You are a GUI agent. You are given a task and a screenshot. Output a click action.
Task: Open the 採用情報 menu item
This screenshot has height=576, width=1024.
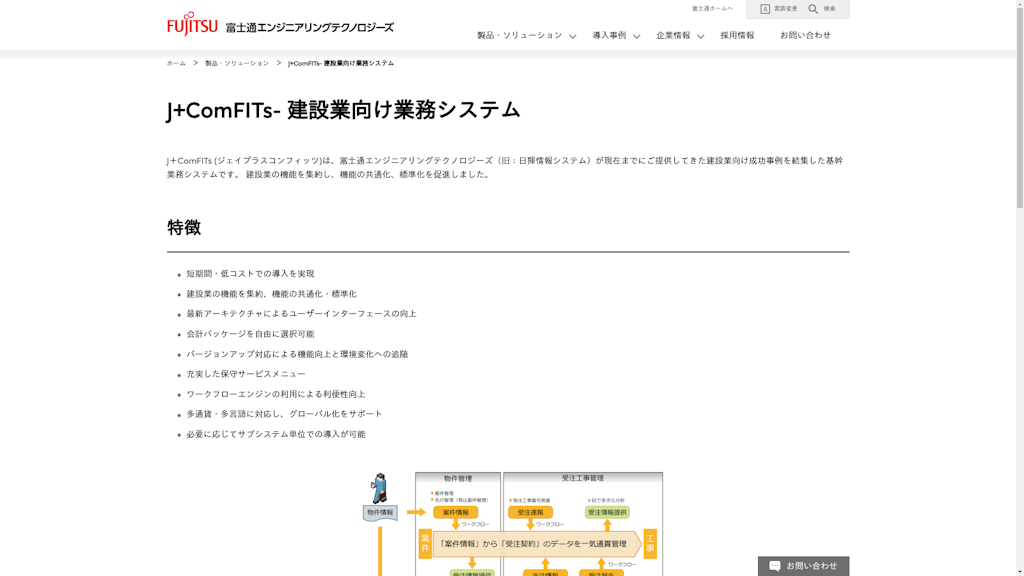737,36
